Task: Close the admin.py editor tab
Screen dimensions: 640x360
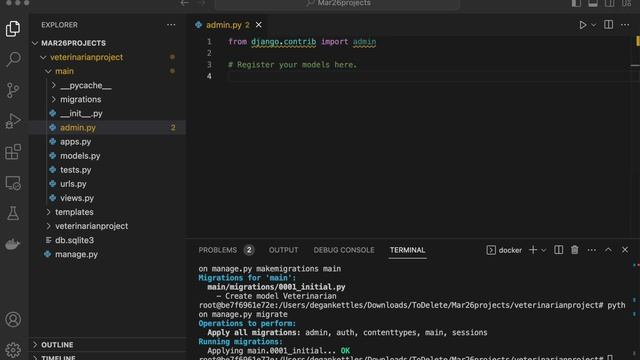Action: (x=259, y=25)
